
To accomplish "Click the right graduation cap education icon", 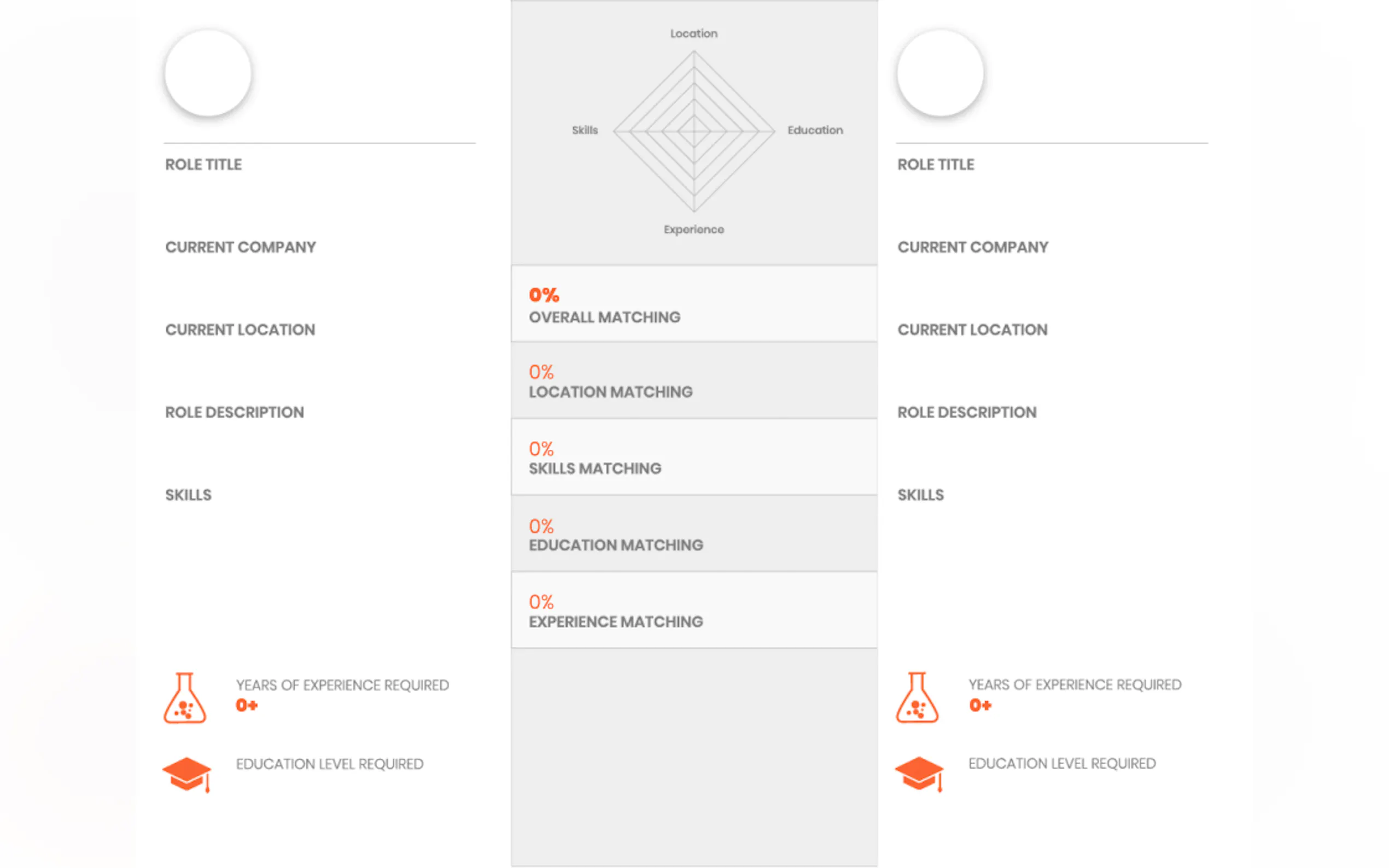I will (919, 774).
